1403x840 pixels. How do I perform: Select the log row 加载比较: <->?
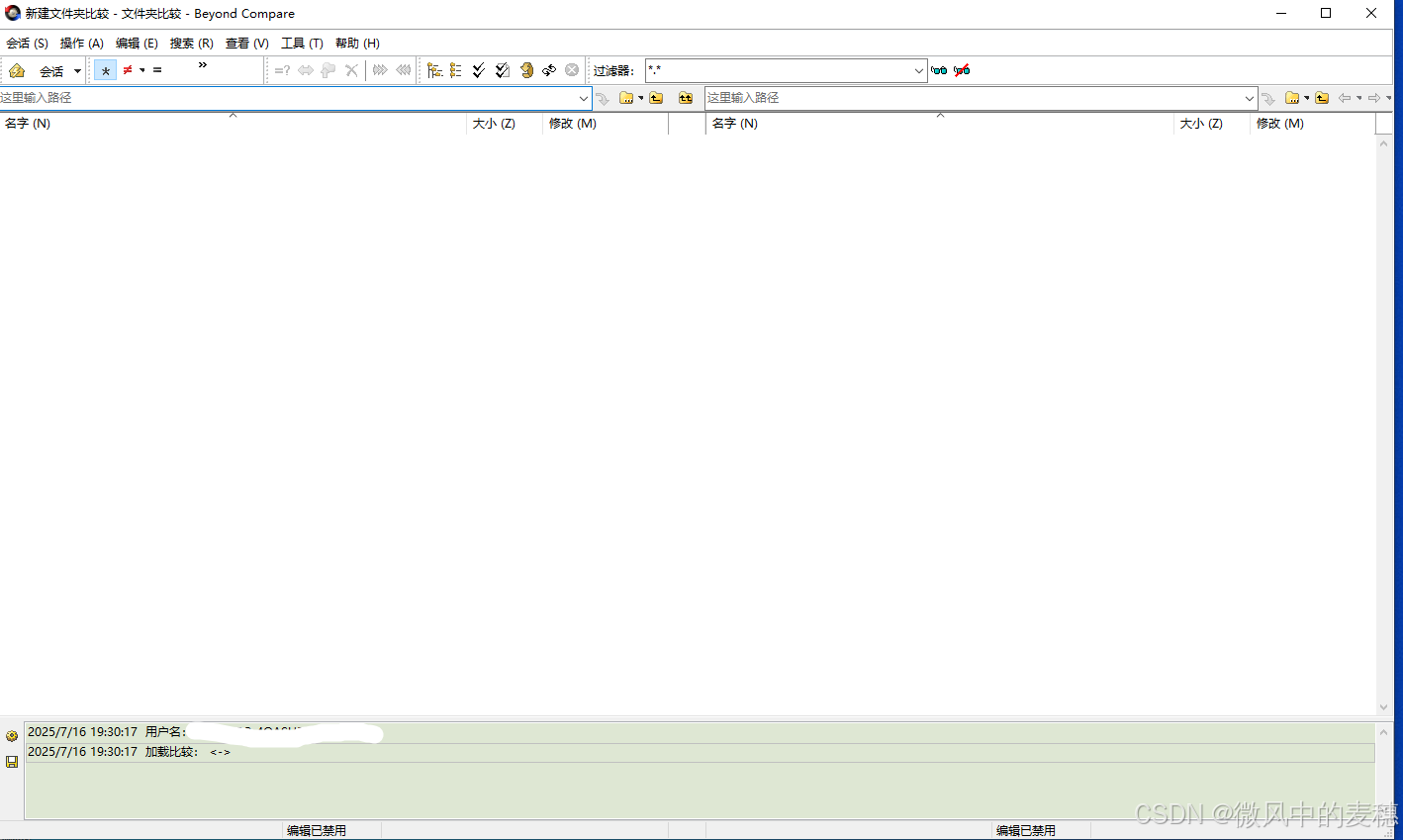(x=700, y=752)
